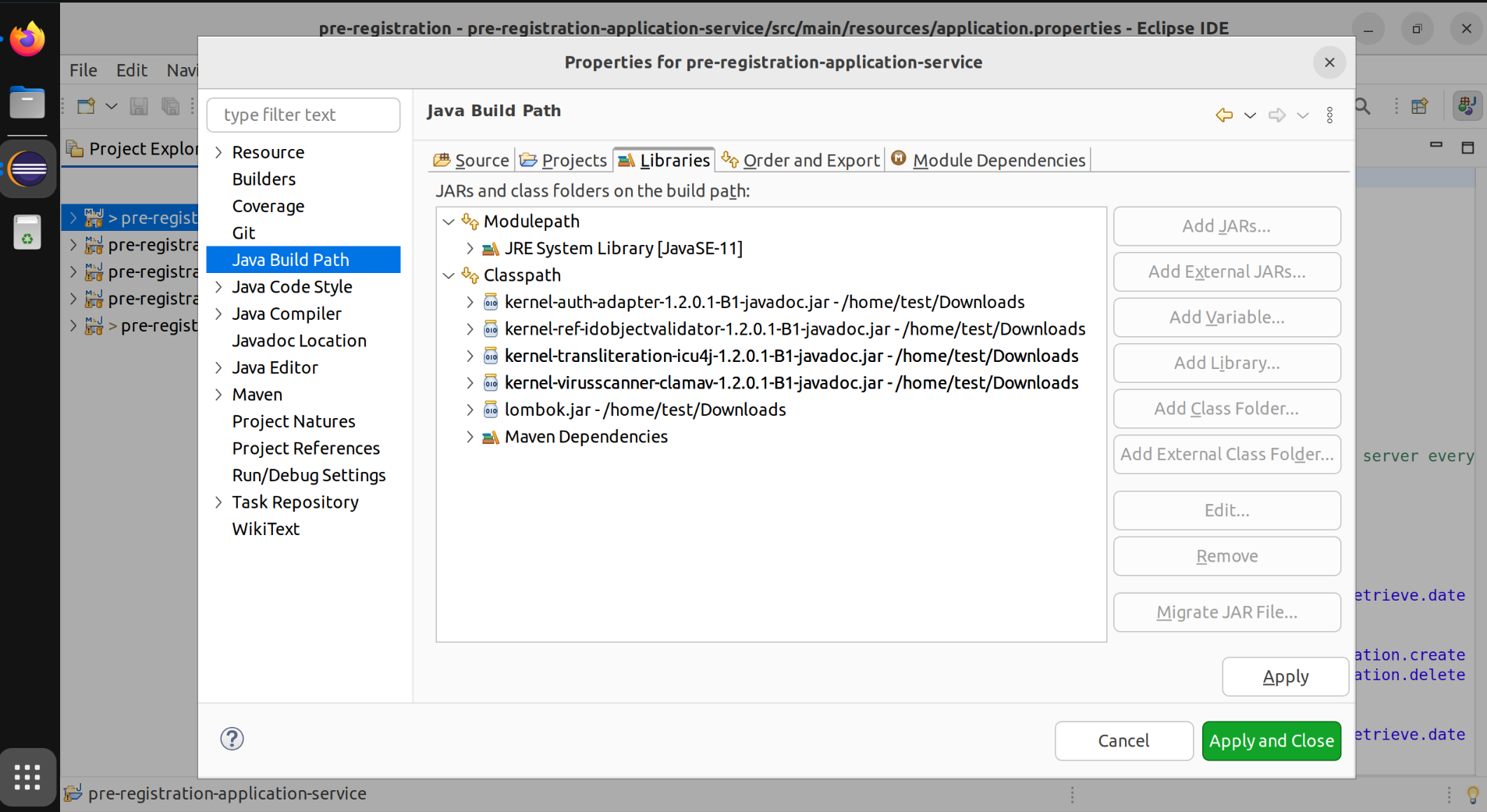Screen dimensions: 1487x812
Task: Click the forward arrow in Properties dialog
Action: (x=1277, y=115)
